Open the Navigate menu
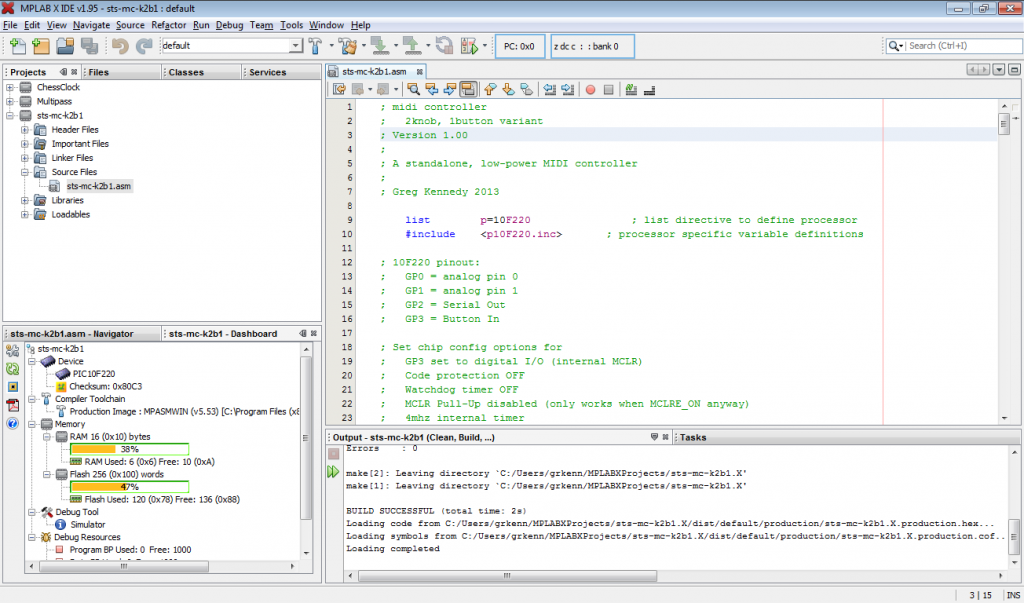This screenshot has height=603, width=1024. click(91, 25)
